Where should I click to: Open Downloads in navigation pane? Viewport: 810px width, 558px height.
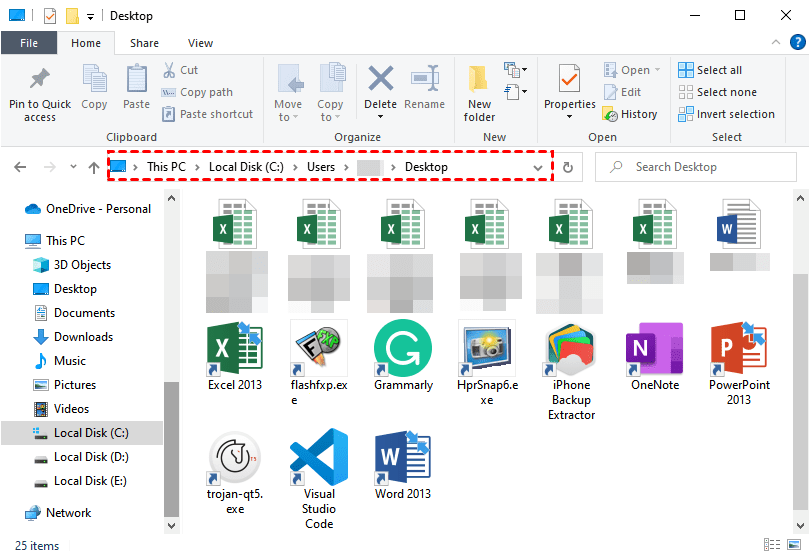(x=73, y=337)
